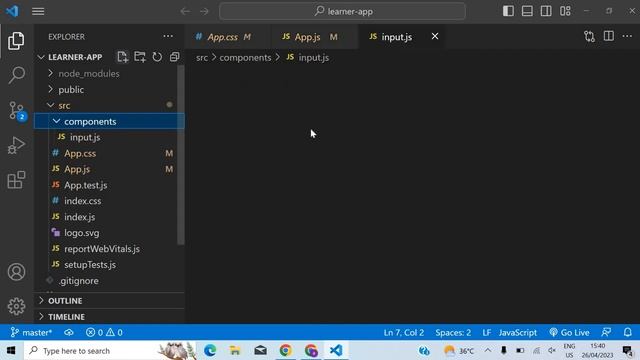
Task: Click the New Folder icon in Explorer
Action: [140, 57]
